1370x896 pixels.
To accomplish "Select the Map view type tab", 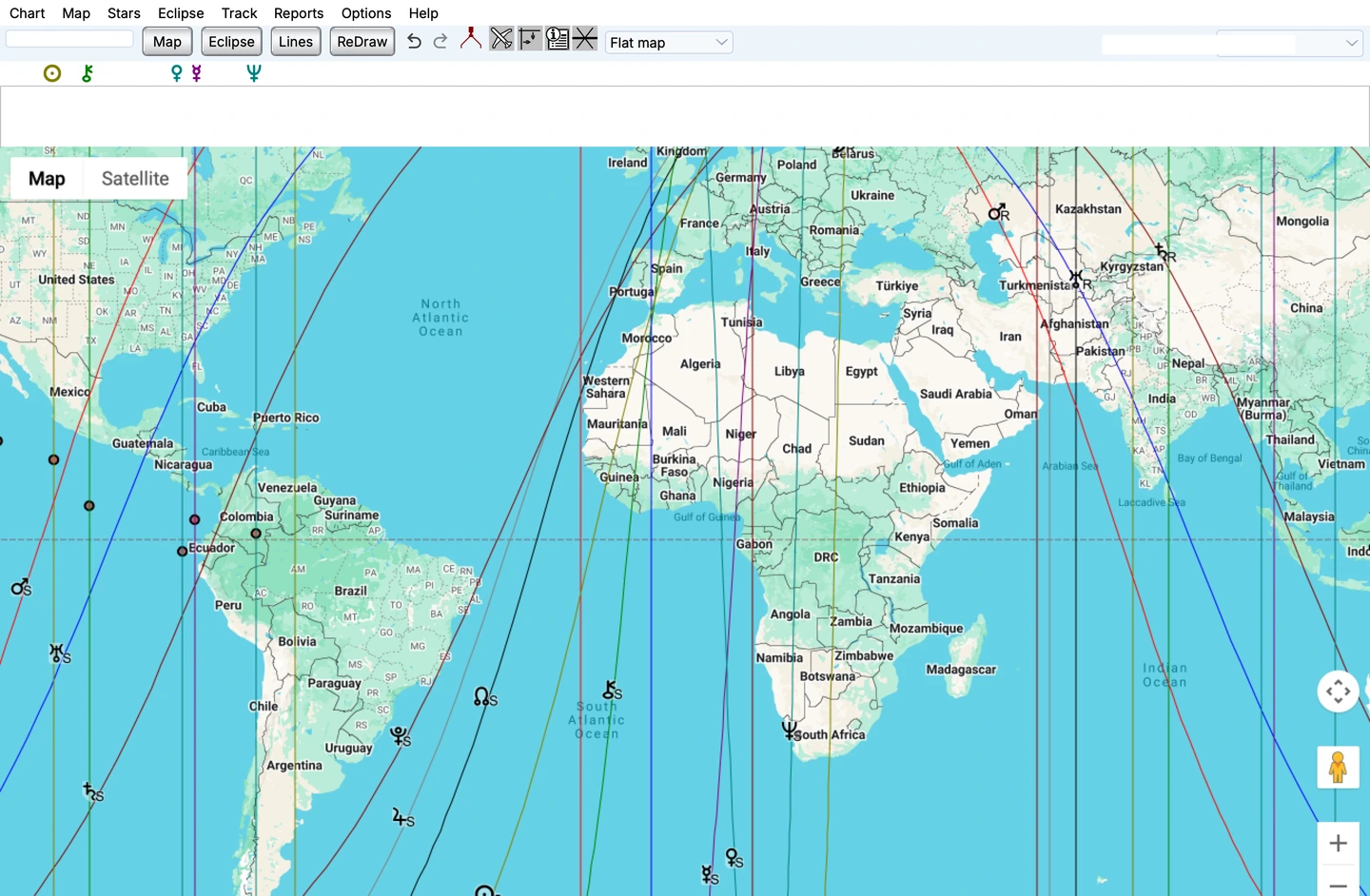I will 47,179.
